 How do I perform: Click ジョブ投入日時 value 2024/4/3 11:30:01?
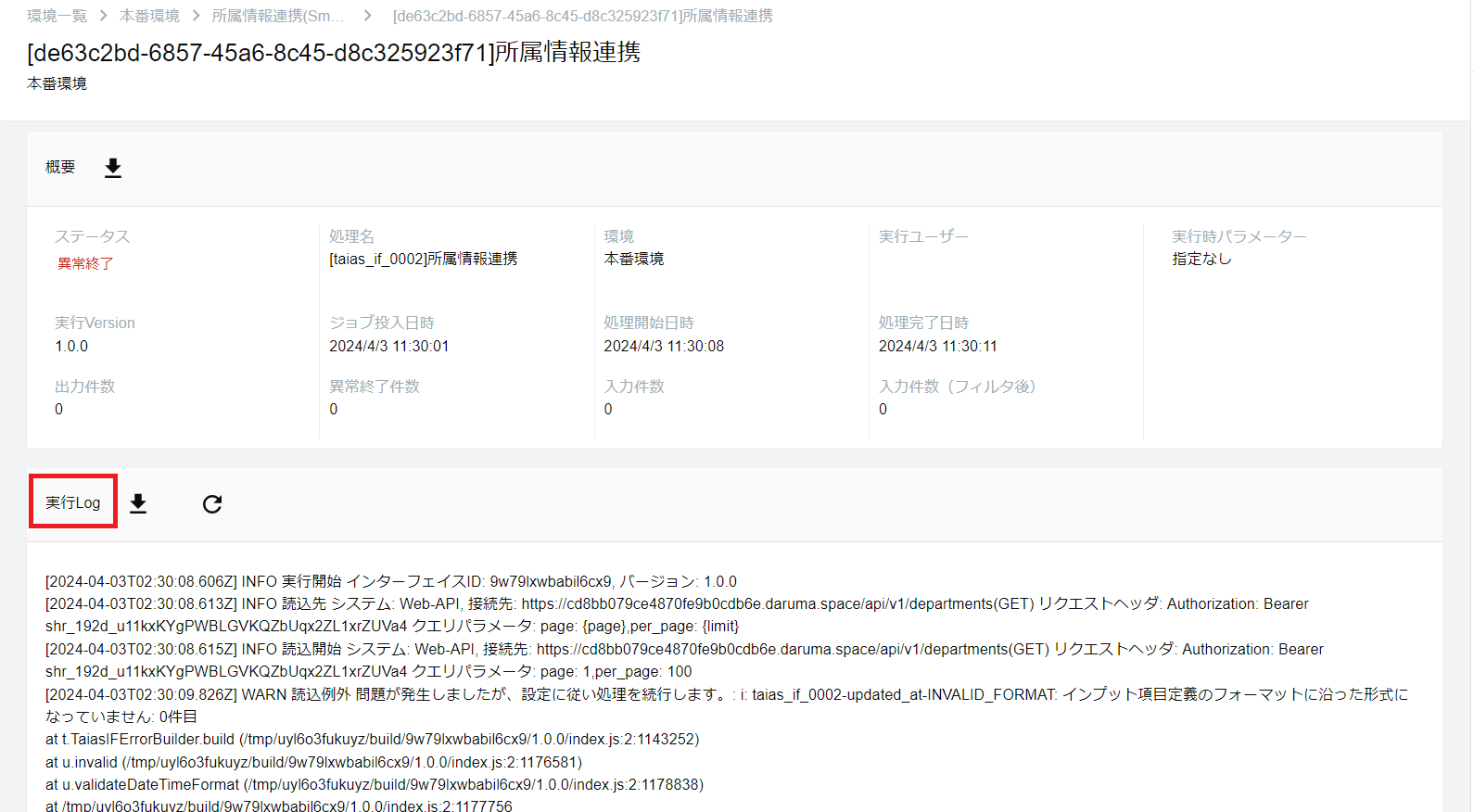388,346
